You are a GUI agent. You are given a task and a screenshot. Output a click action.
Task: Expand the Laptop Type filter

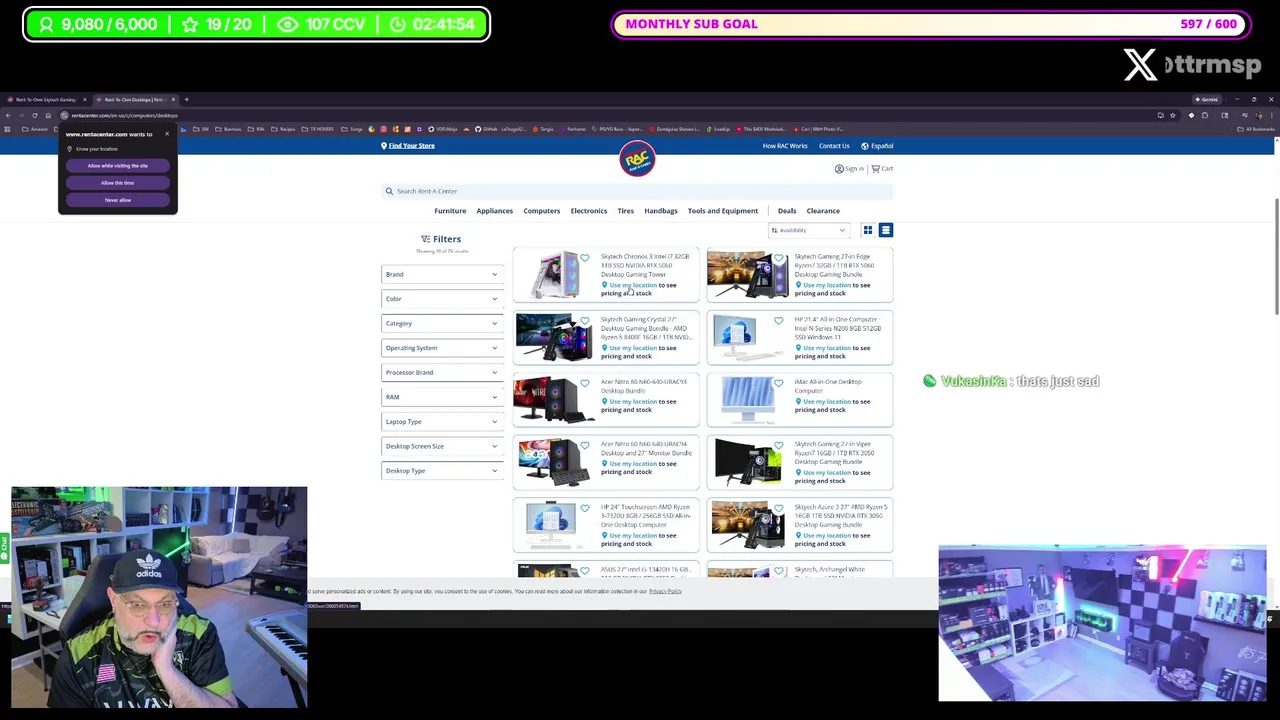[x=442, y=421]
